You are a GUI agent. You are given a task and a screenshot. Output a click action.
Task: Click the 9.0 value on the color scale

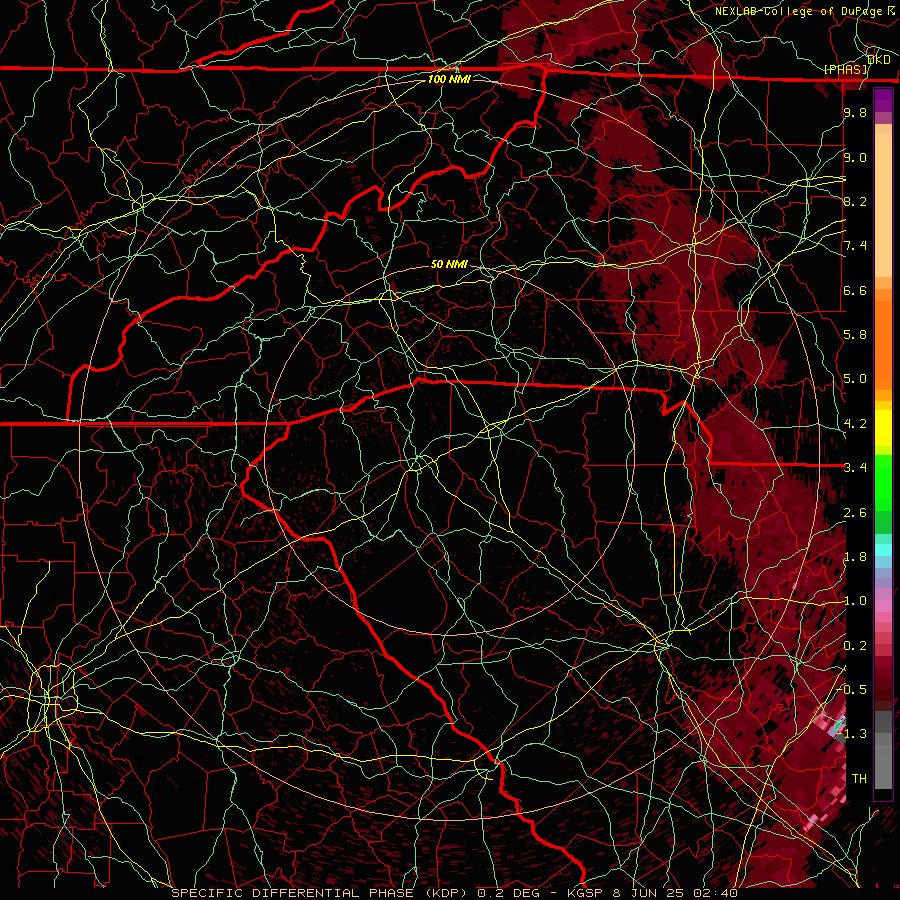(x=855, y=157)
